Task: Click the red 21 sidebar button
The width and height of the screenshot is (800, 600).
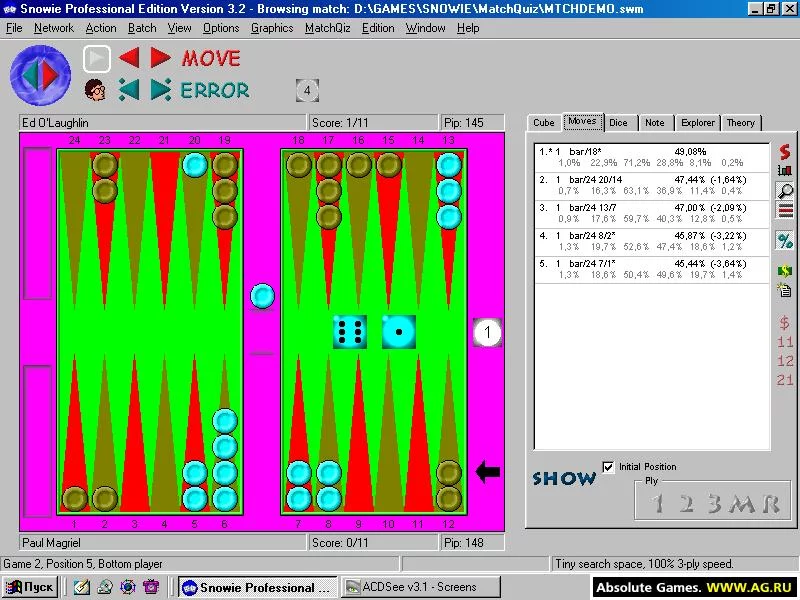Action: click(x=785, y=380)
